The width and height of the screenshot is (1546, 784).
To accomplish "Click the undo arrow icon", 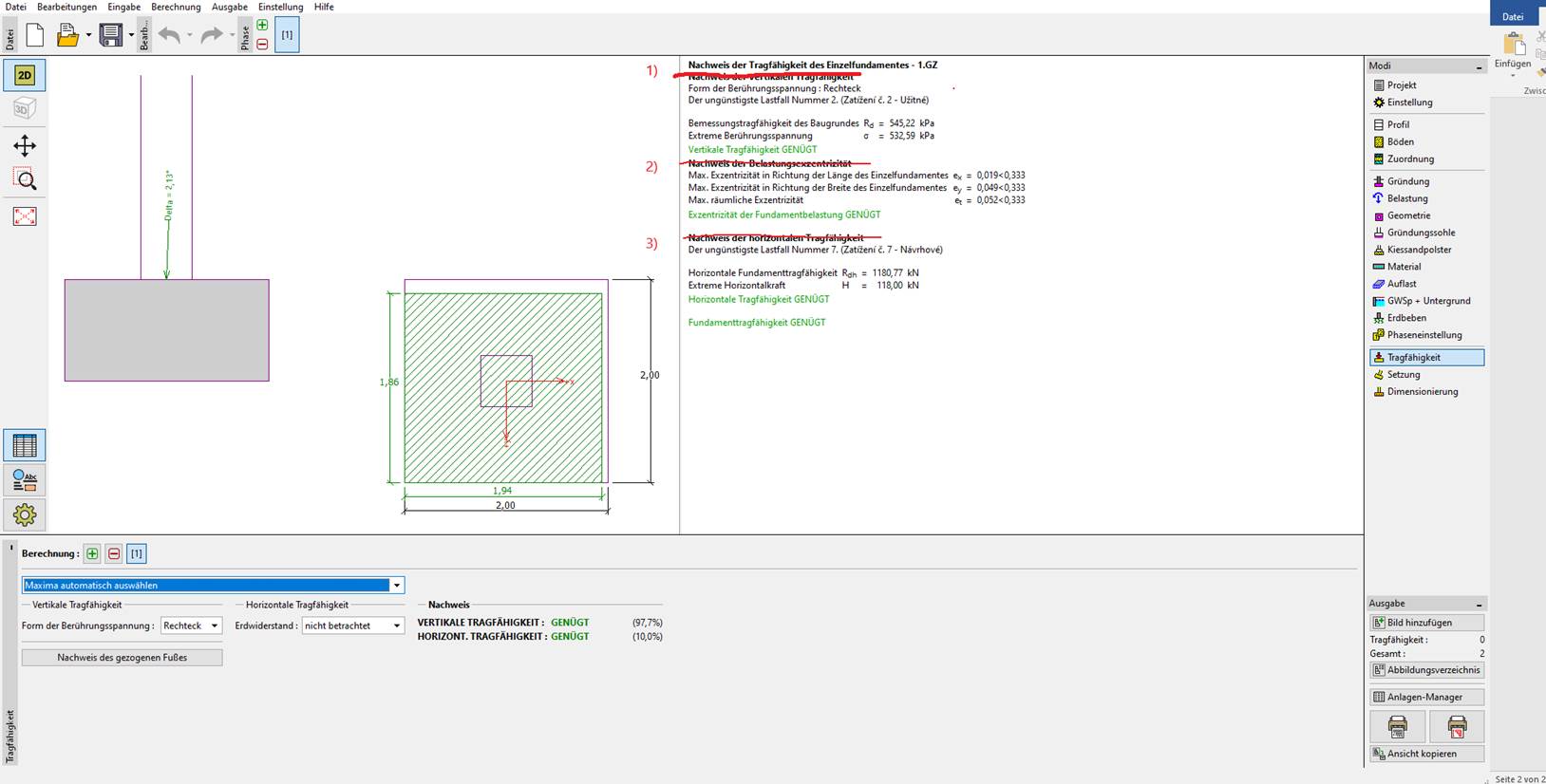I will pos(169,36).
